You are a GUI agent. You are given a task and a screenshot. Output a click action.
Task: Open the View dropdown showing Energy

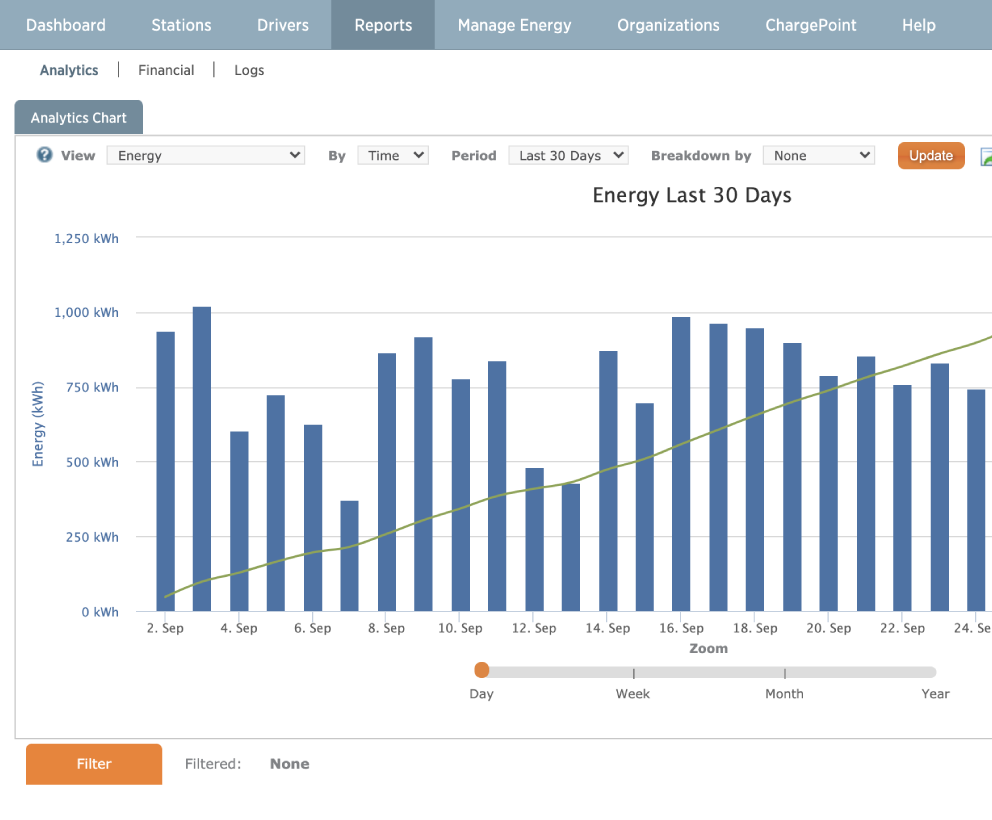pyautogui.click(x=206, y=155)
